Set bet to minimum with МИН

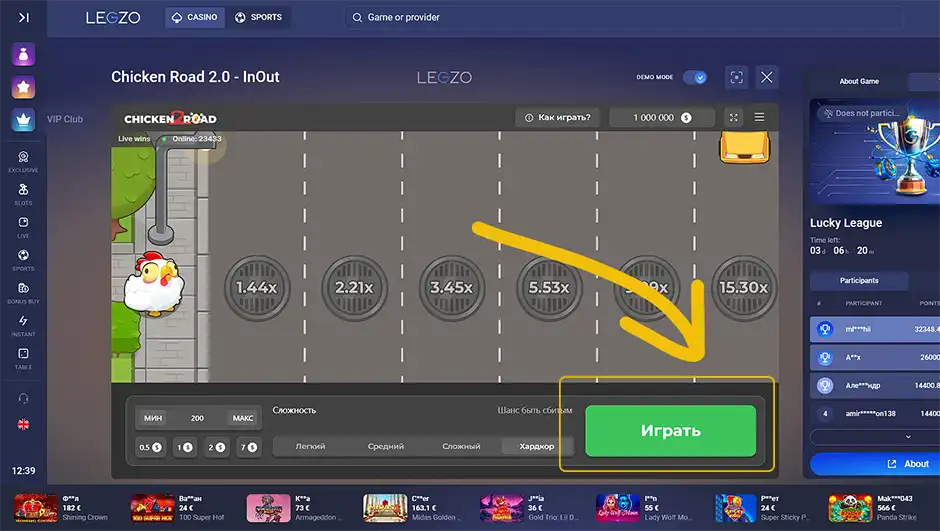[x=153, y=418]
